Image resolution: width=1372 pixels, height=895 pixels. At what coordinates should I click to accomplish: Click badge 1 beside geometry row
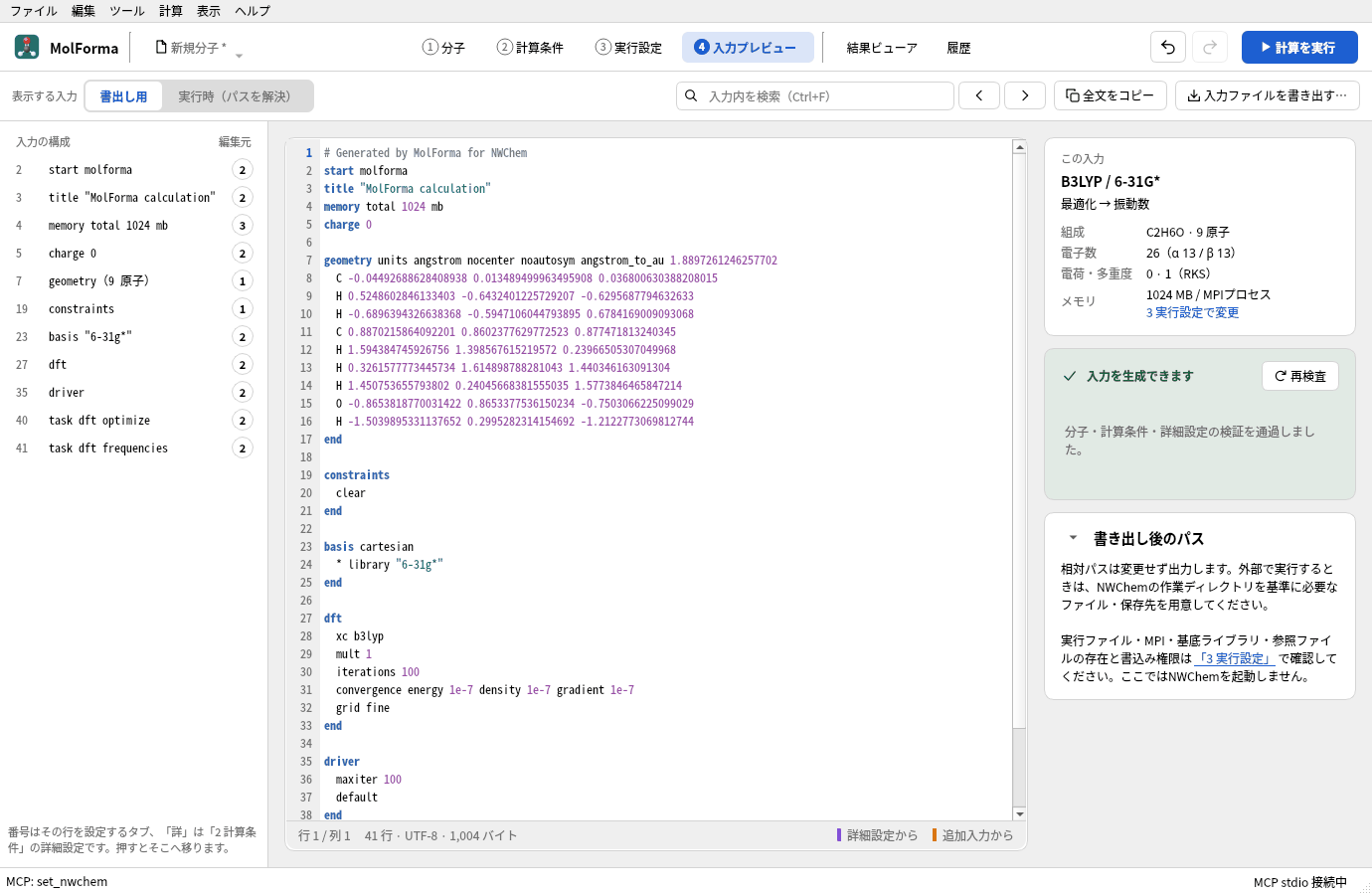click(x=242, y=281)
